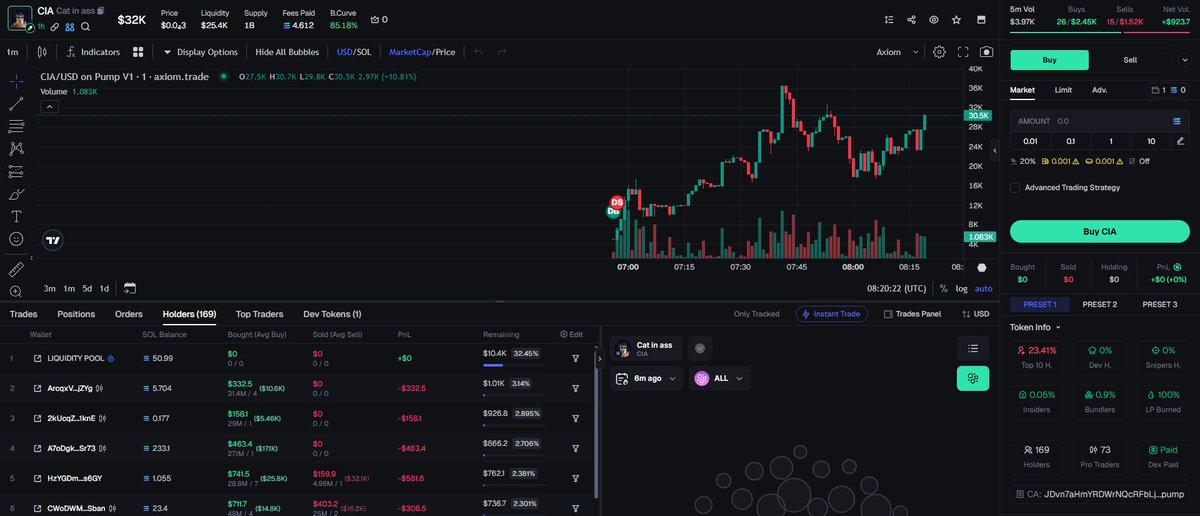Image resolution: width=1200 pixels, height=516 pixels.
Task: Share this token page
Action: pyautogui.click(x=911, y=19)
